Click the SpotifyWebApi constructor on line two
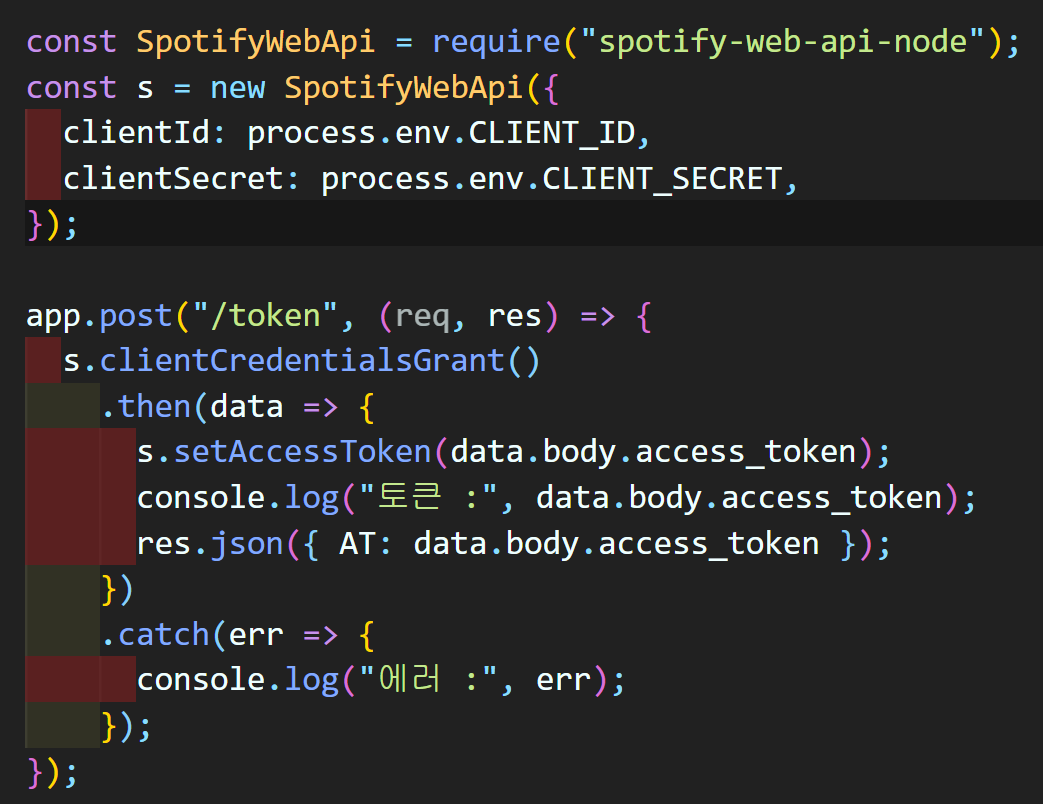 pyautogui.click(x=403, y=88)
